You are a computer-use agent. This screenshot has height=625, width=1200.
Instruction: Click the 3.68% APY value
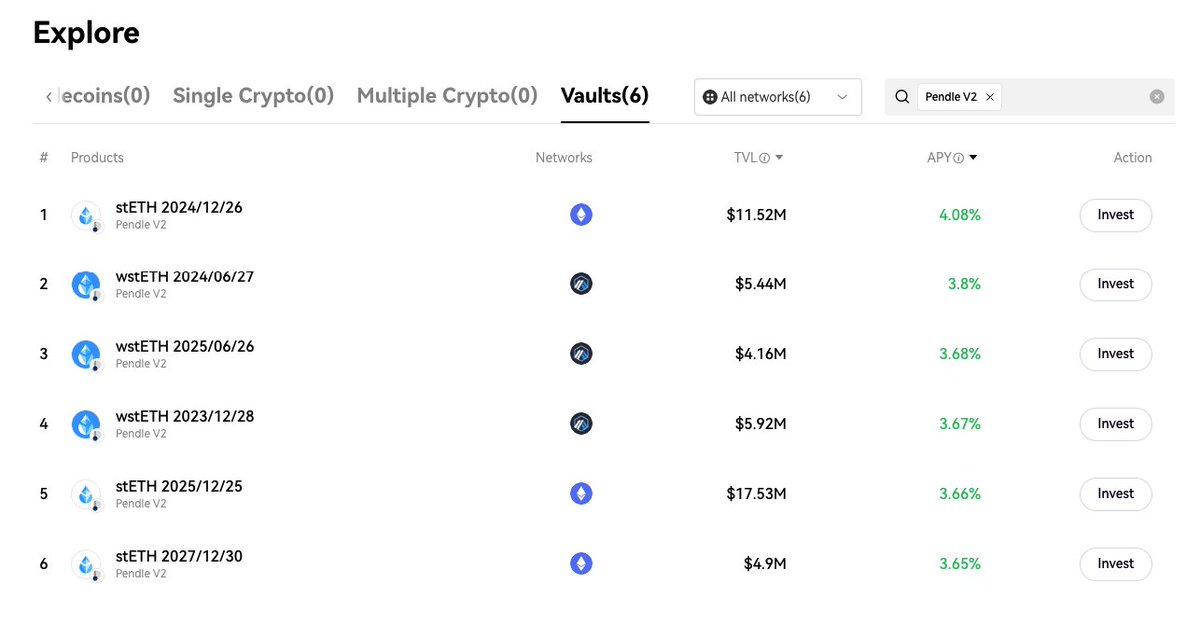point(960,354)
